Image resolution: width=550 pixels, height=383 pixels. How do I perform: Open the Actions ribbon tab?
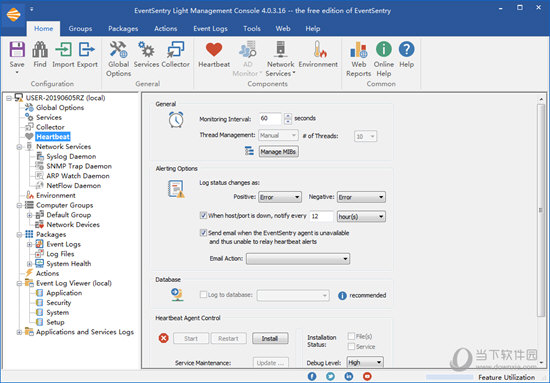[166, 29]
